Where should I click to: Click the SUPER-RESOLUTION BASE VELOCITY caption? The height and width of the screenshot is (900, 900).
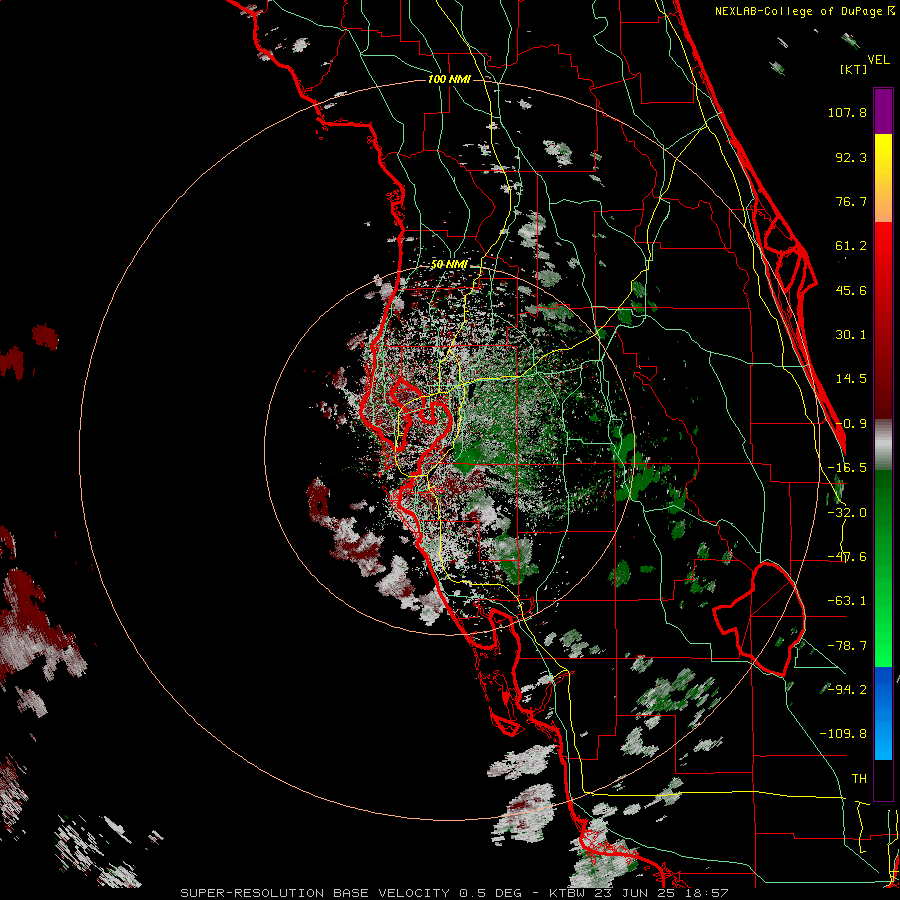coord(315,893)
